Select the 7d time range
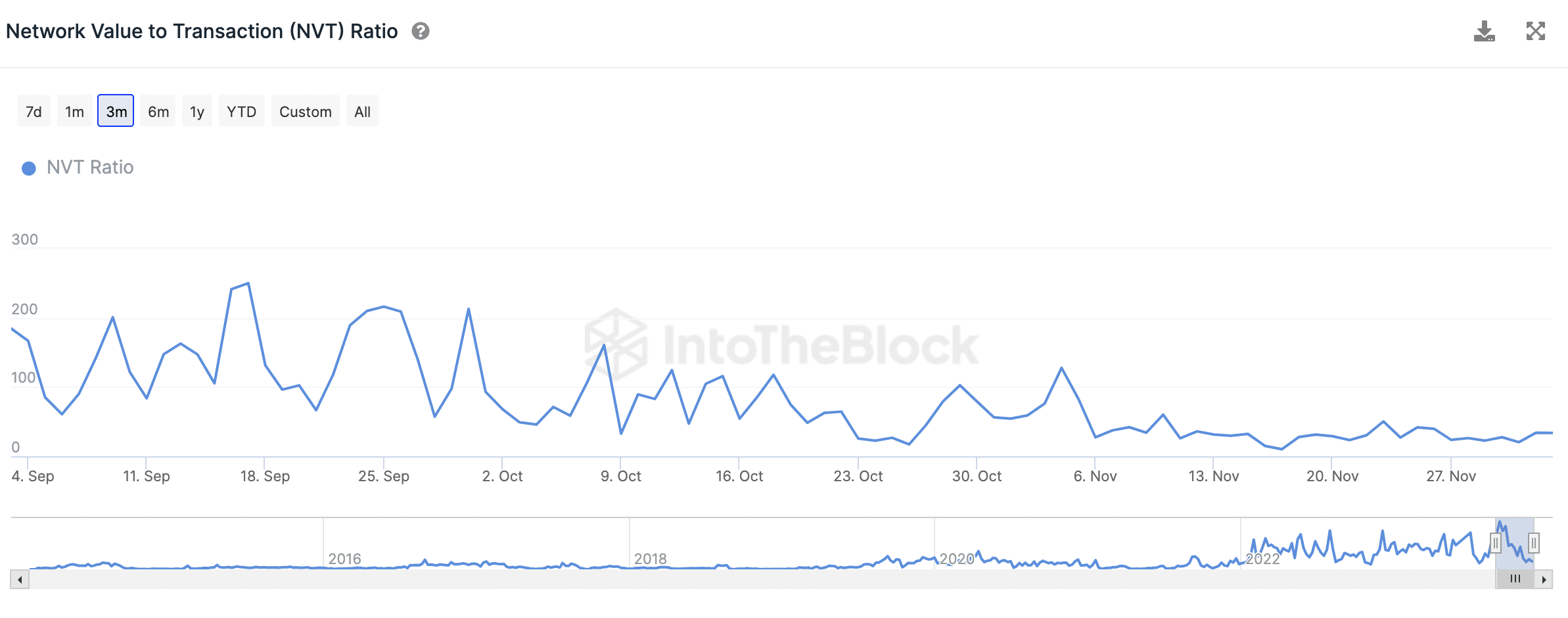Image resolution: width=1568 pixels, height=618 pixels. click(x=34, y=111)
